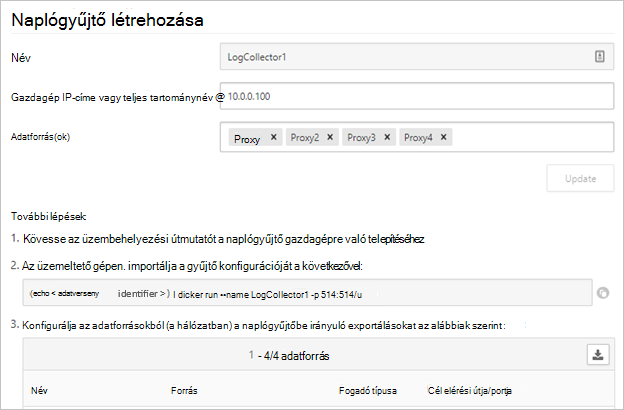Click step 2 import configuration instruction text
The width and height of the screenshot is (624, 410).
pos(192,266)
